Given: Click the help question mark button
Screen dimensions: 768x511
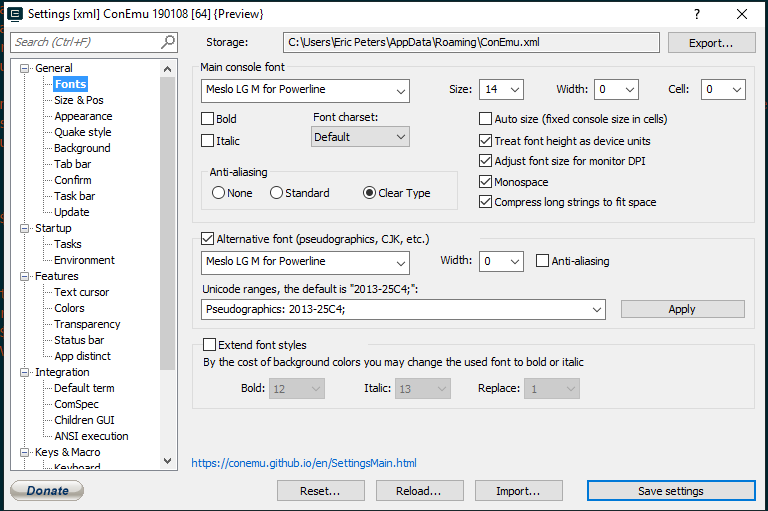Looking at the screenshot, I should pos(697,14).
